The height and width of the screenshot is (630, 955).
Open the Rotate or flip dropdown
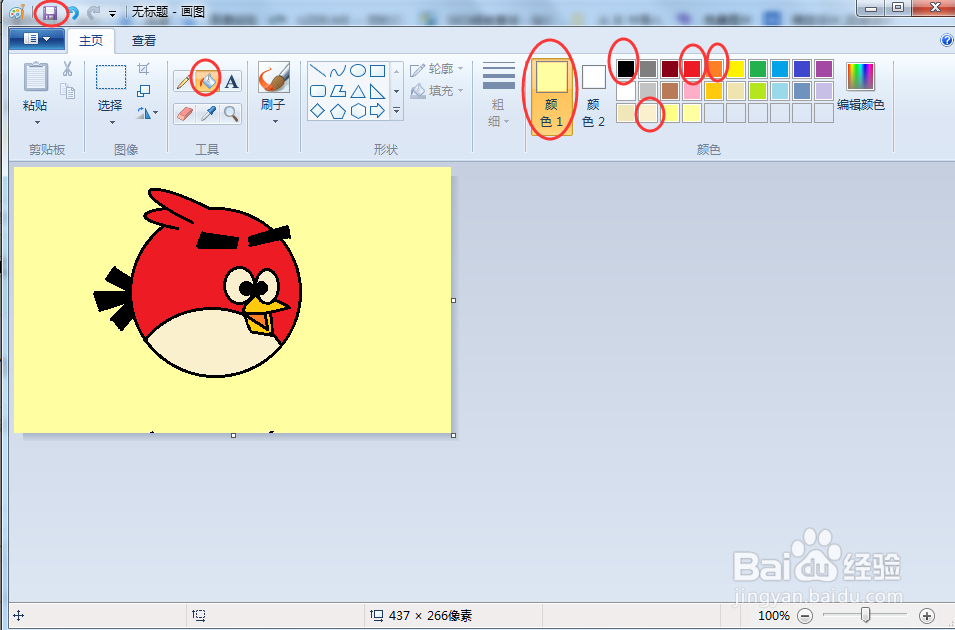coord(147,113)
